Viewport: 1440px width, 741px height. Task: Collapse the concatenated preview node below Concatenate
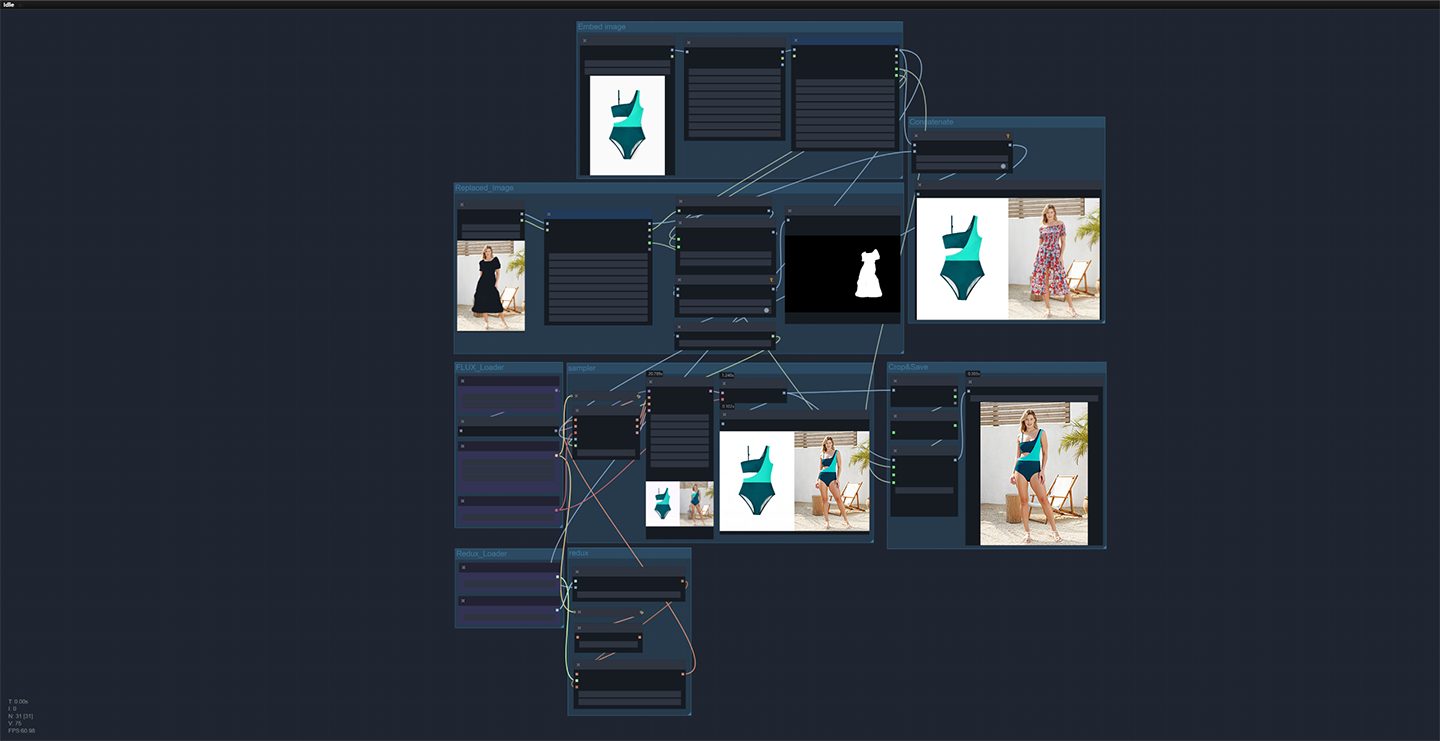click(920, 185)
